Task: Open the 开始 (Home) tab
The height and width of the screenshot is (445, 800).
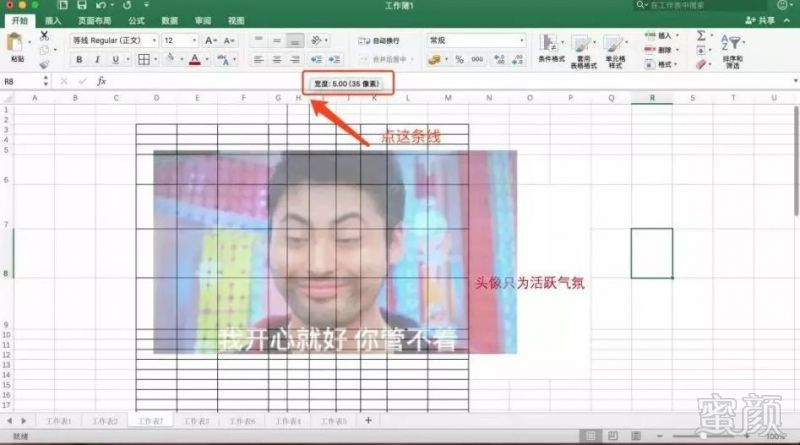Action: click(x=20, y=20)
